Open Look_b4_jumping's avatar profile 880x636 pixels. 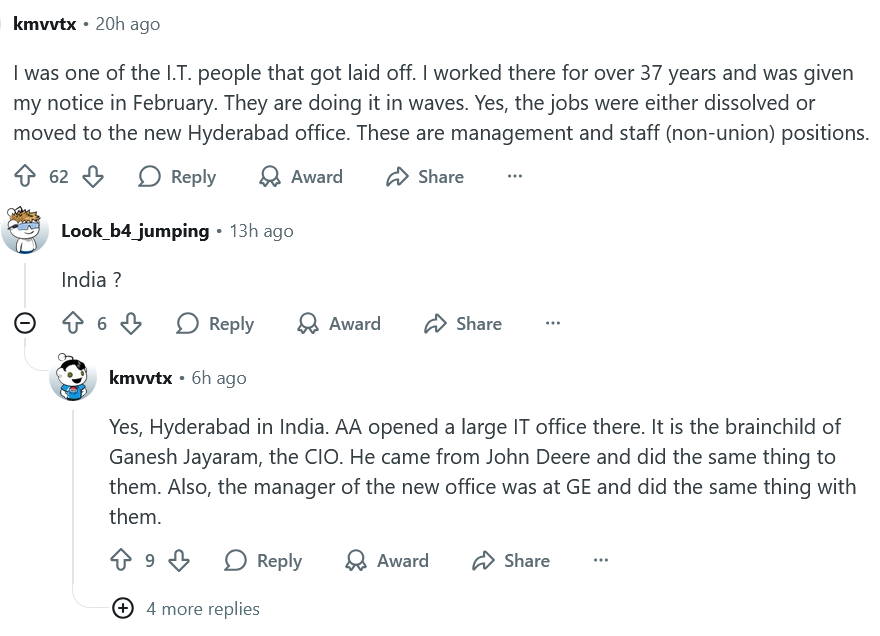click(x=26, y=230)
